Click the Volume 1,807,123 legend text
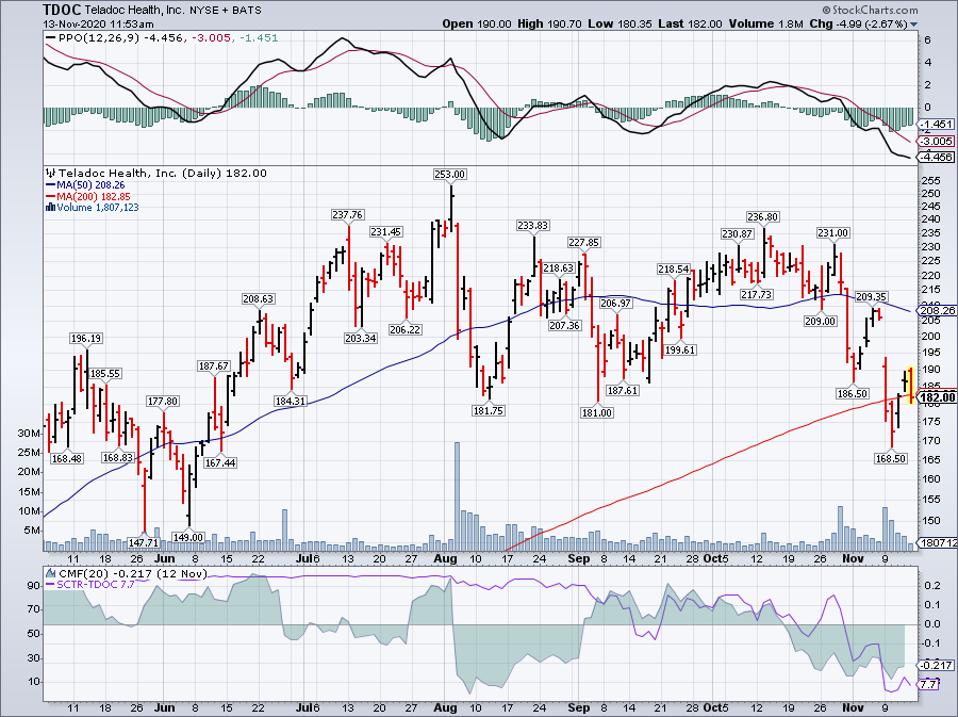 point(98,208)
